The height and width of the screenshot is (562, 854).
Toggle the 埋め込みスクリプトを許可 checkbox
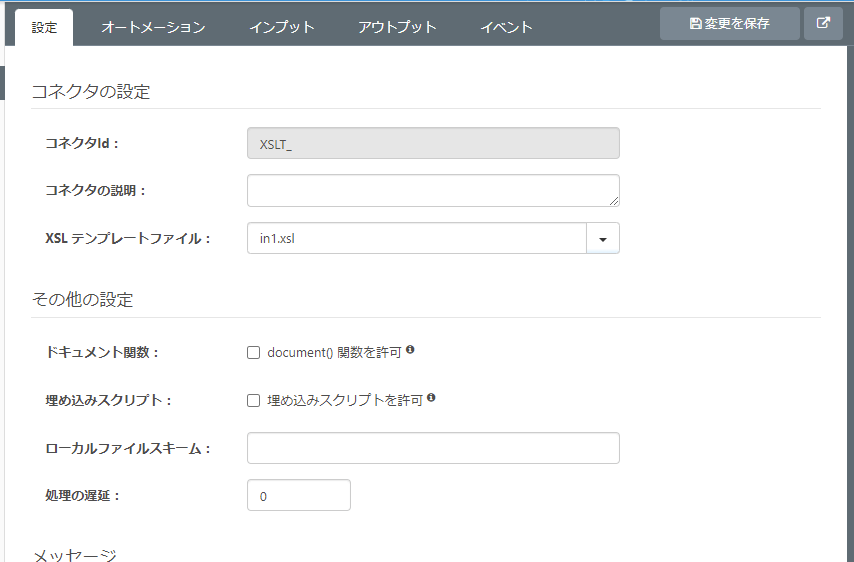254,400
